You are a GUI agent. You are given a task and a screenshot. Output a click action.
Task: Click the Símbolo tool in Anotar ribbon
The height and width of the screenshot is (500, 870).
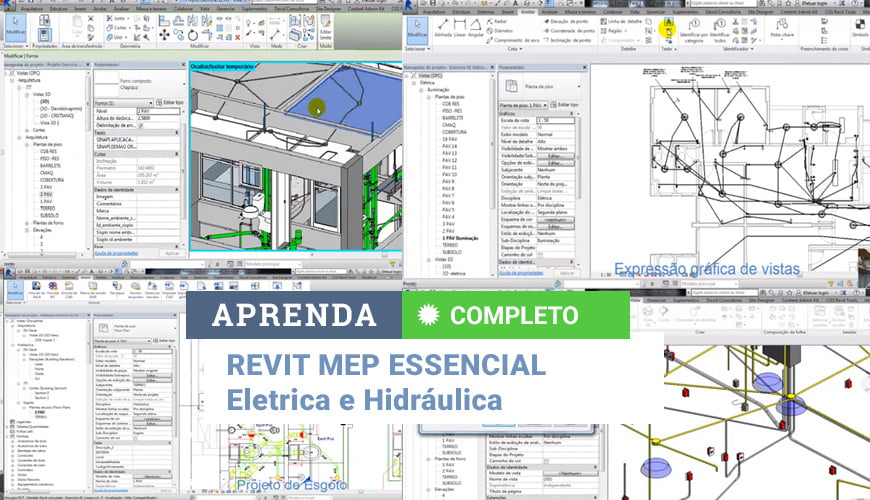(860, 28)
